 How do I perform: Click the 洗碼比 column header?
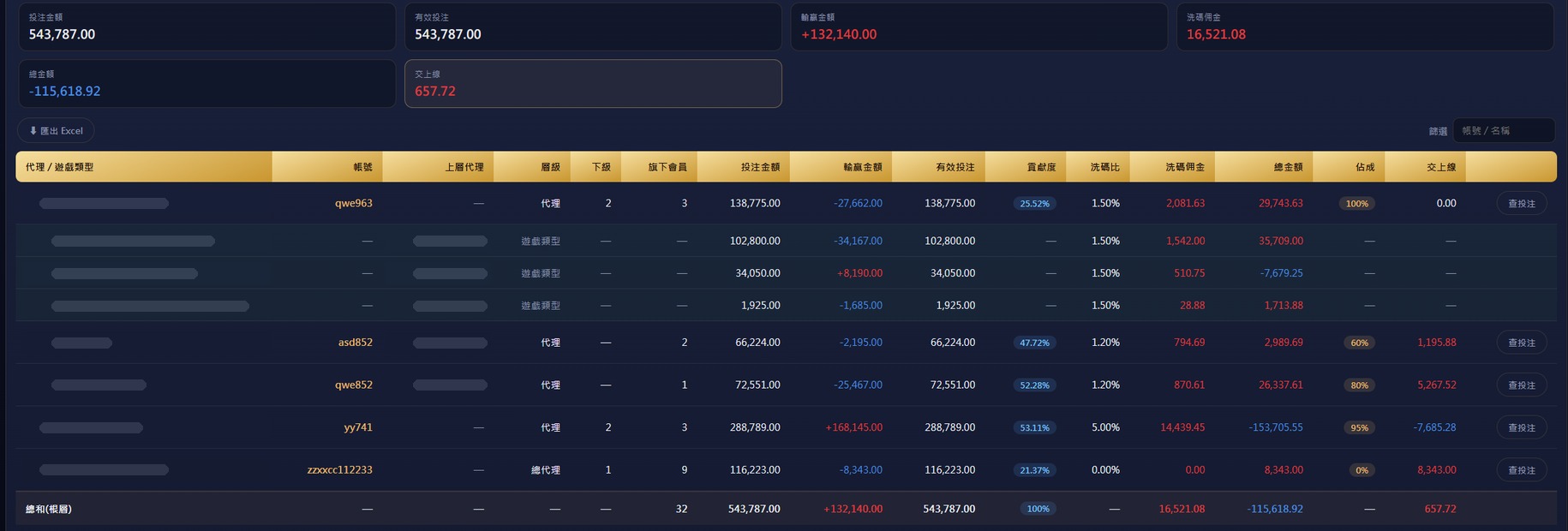pos(1098,167)
